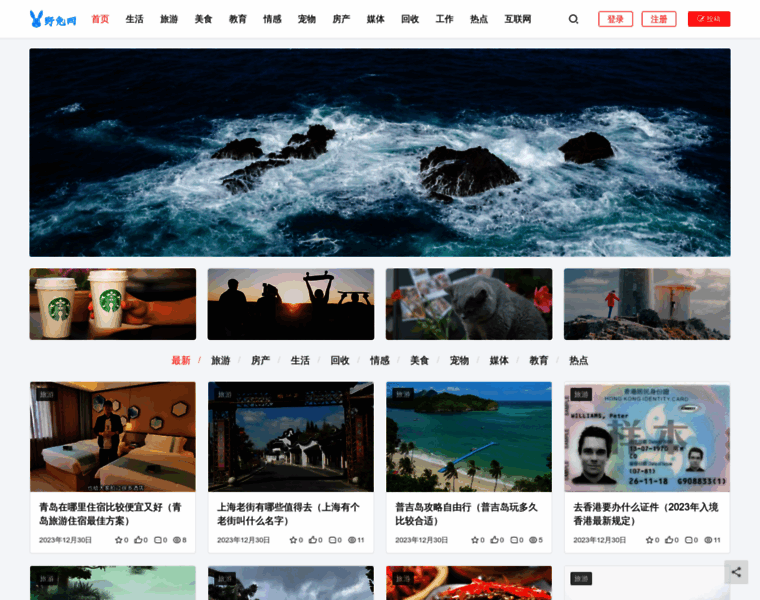Click comment icon on 普吉岛攻略 article
The height and width of the screenshot is (600, 760).
click(x=514, y=540)
